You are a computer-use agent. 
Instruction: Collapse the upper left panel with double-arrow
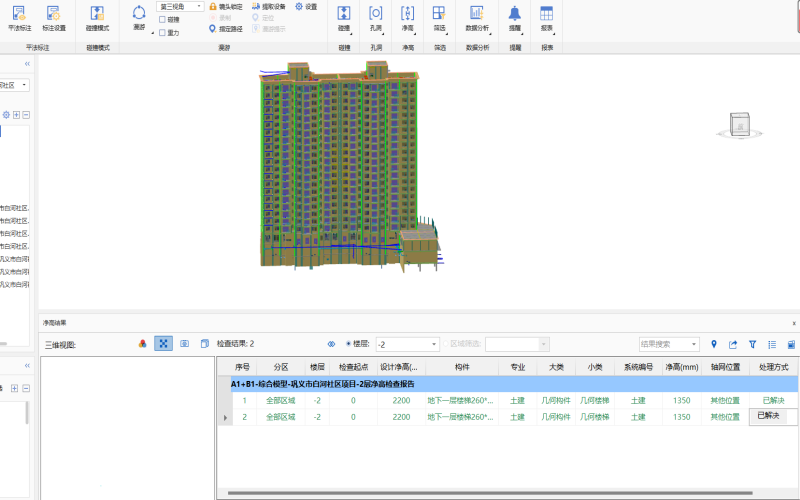click(27, 64)
